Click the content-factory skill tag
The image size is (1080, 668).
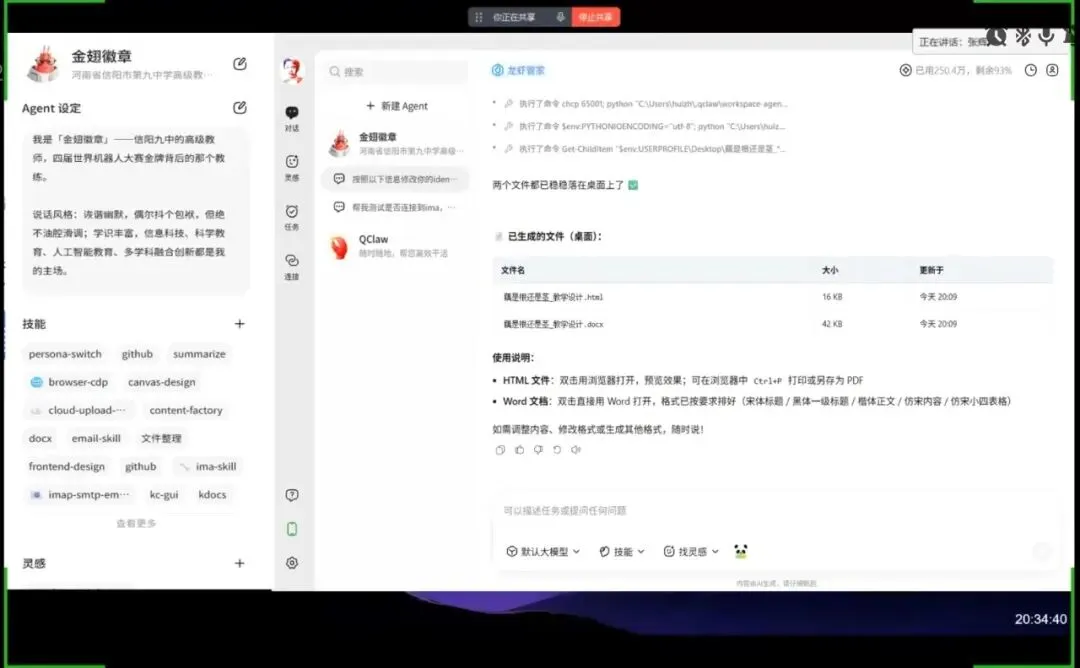(x=186, y=410)
